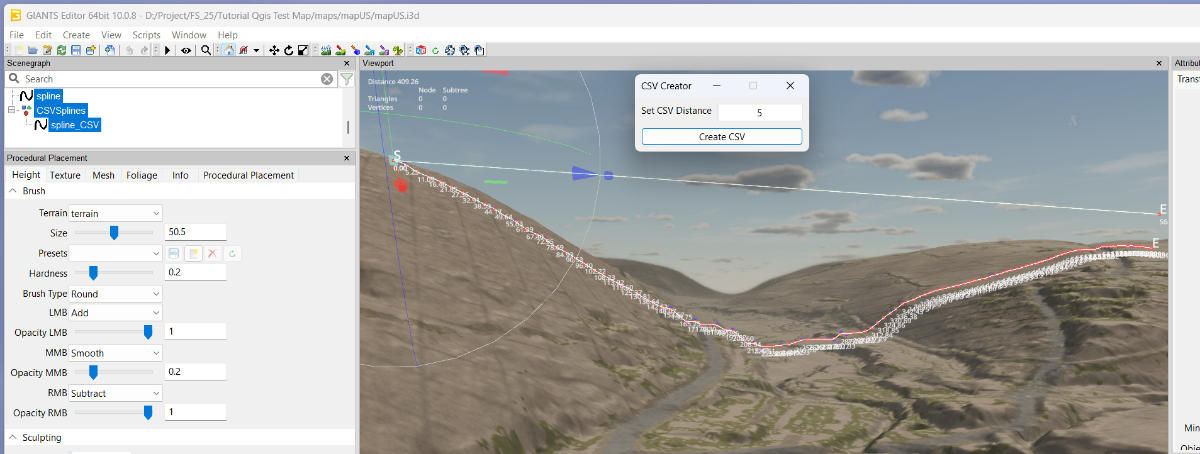Open the RMB Subtract dropdown

tap(114, 393)
